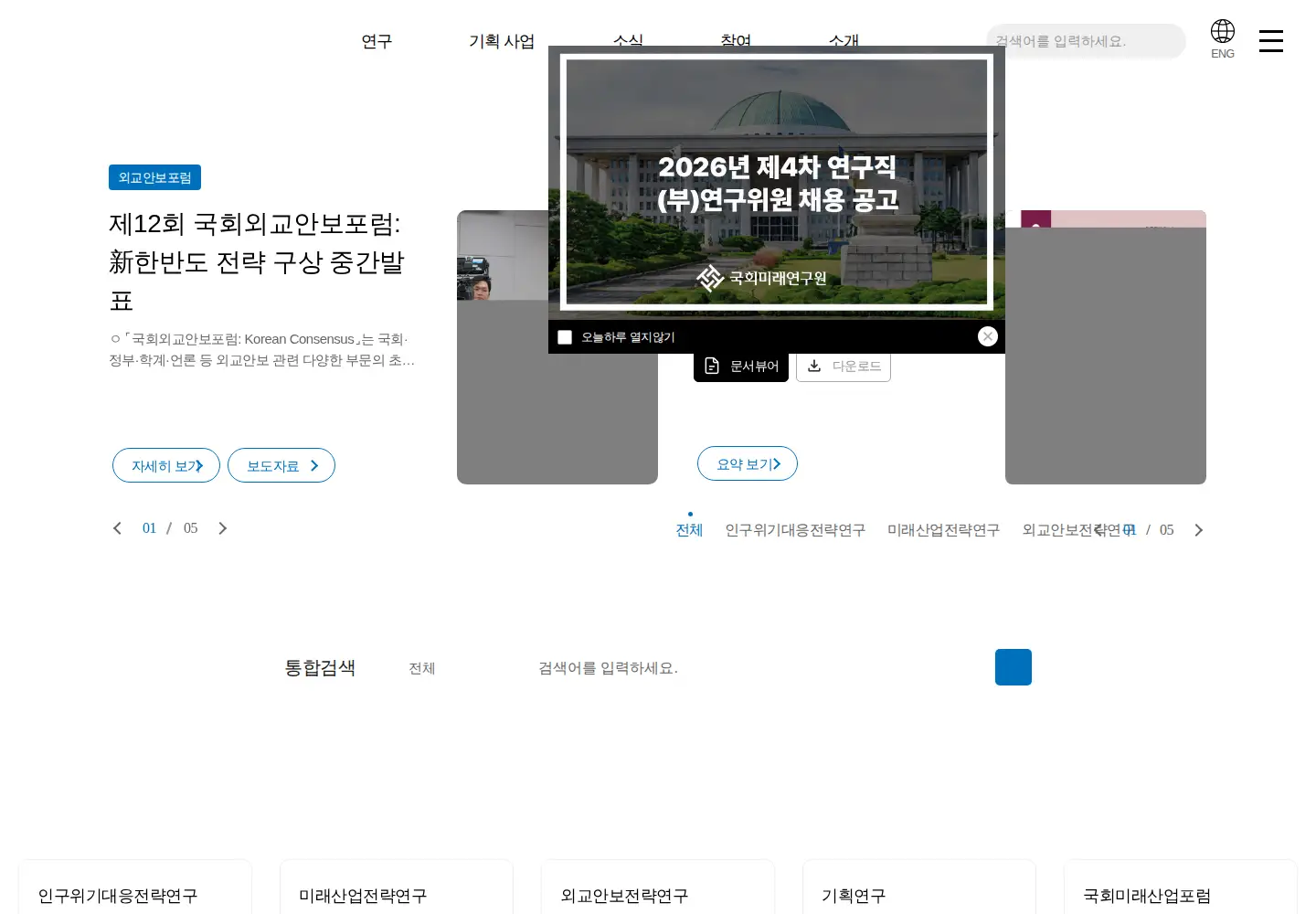
Task: Click the recruitment notice popup banner
Action: point(777,183)
